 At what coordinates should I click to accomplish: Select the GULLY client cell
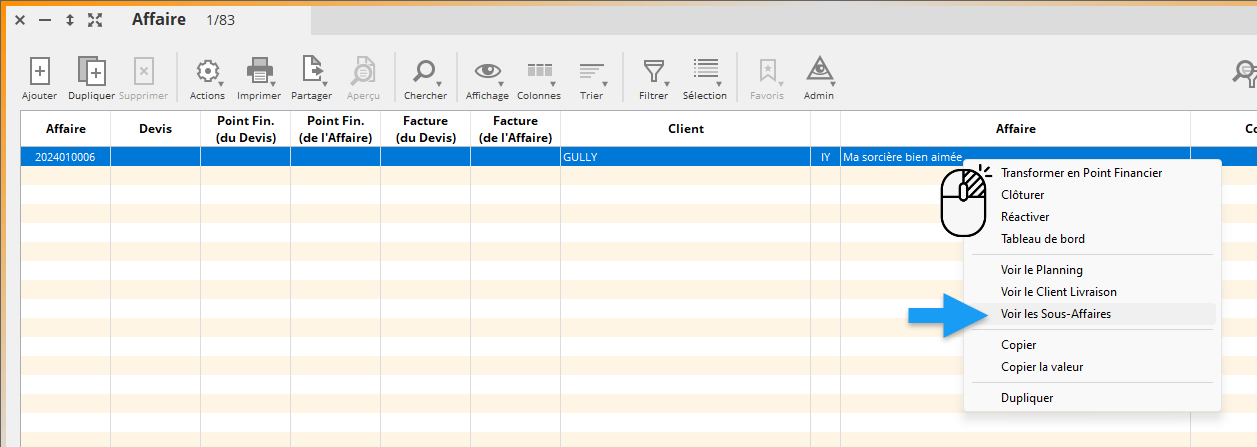685,157
